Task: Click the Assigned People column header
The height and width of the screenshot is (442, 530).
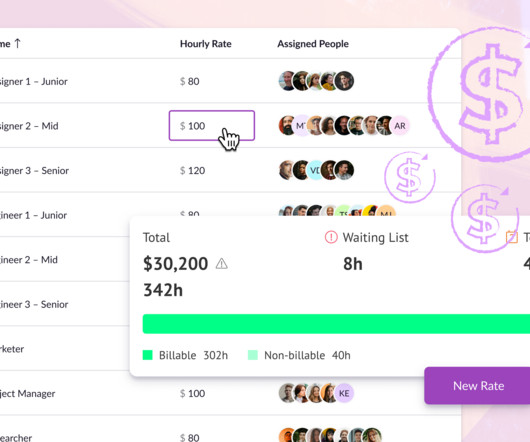Action: point(313,44)
